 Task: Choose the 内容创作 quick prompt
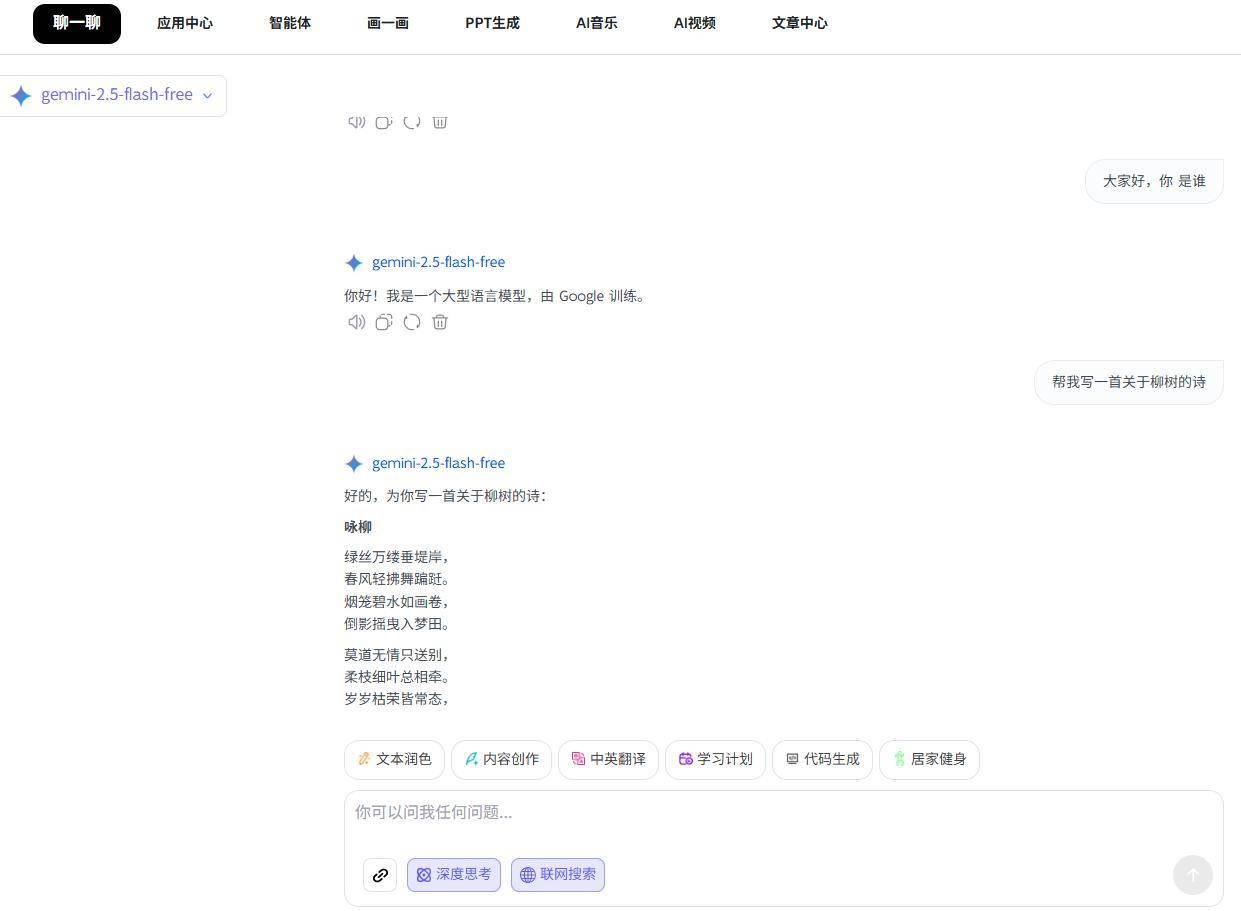501,760
